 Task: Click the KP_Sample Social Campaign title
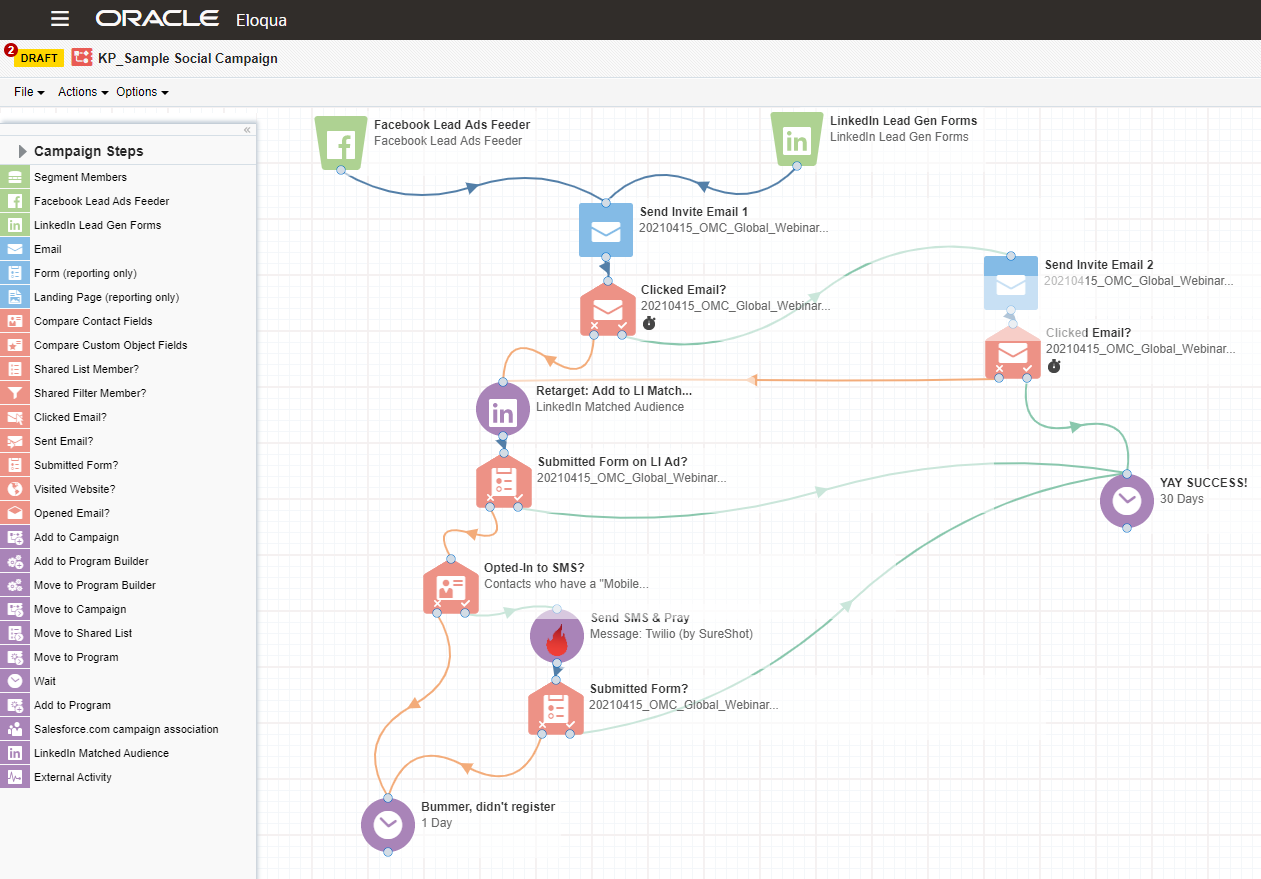tap(188, 58)
